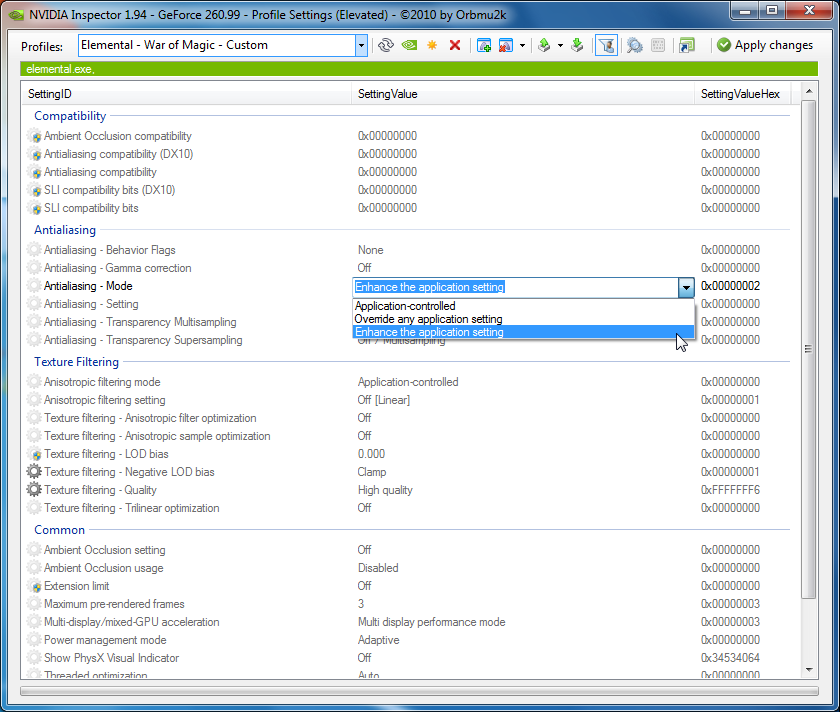This screenshot has height=712, width=840.
Task: Click the remove application from profile icon
Action: pyautogui.click(x=506, y=45)
